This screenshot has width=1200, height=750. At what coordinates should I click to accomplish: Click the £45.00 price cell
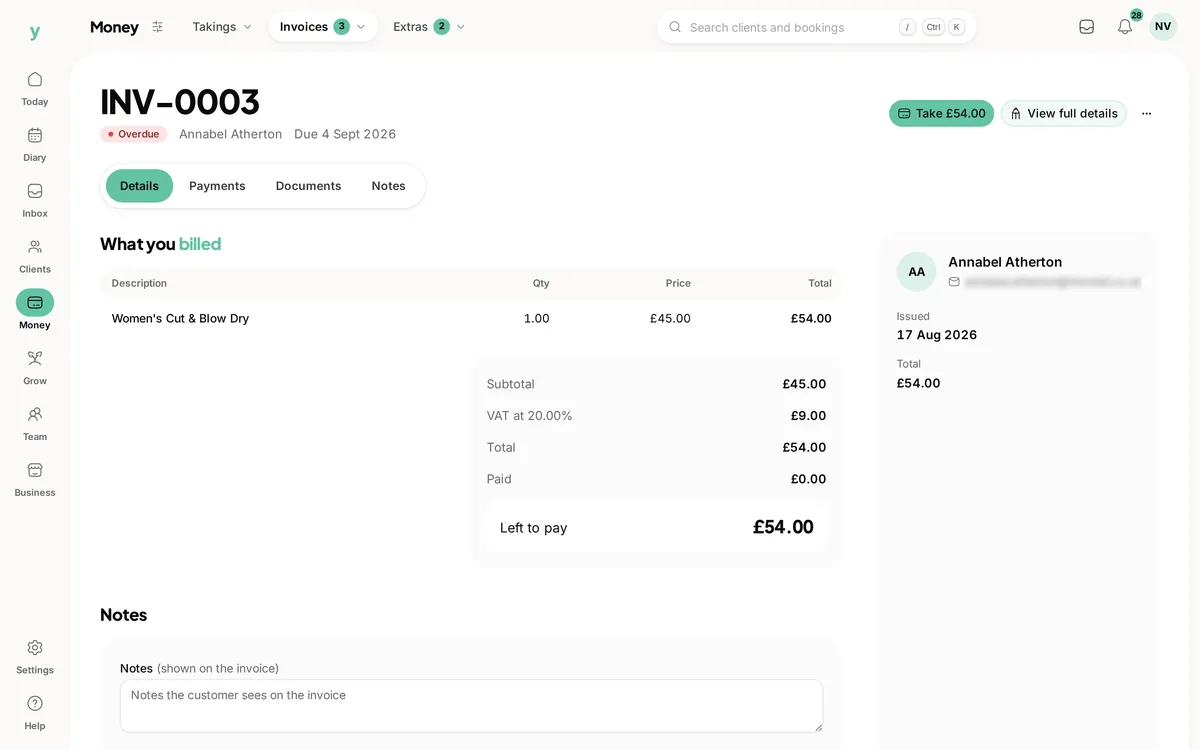(x=670, y=318)
